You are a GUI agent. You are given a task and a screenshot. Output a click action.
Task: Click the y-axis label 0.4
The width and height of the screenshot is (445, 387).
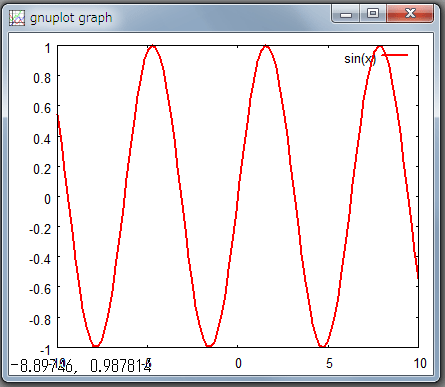point(42,139)
